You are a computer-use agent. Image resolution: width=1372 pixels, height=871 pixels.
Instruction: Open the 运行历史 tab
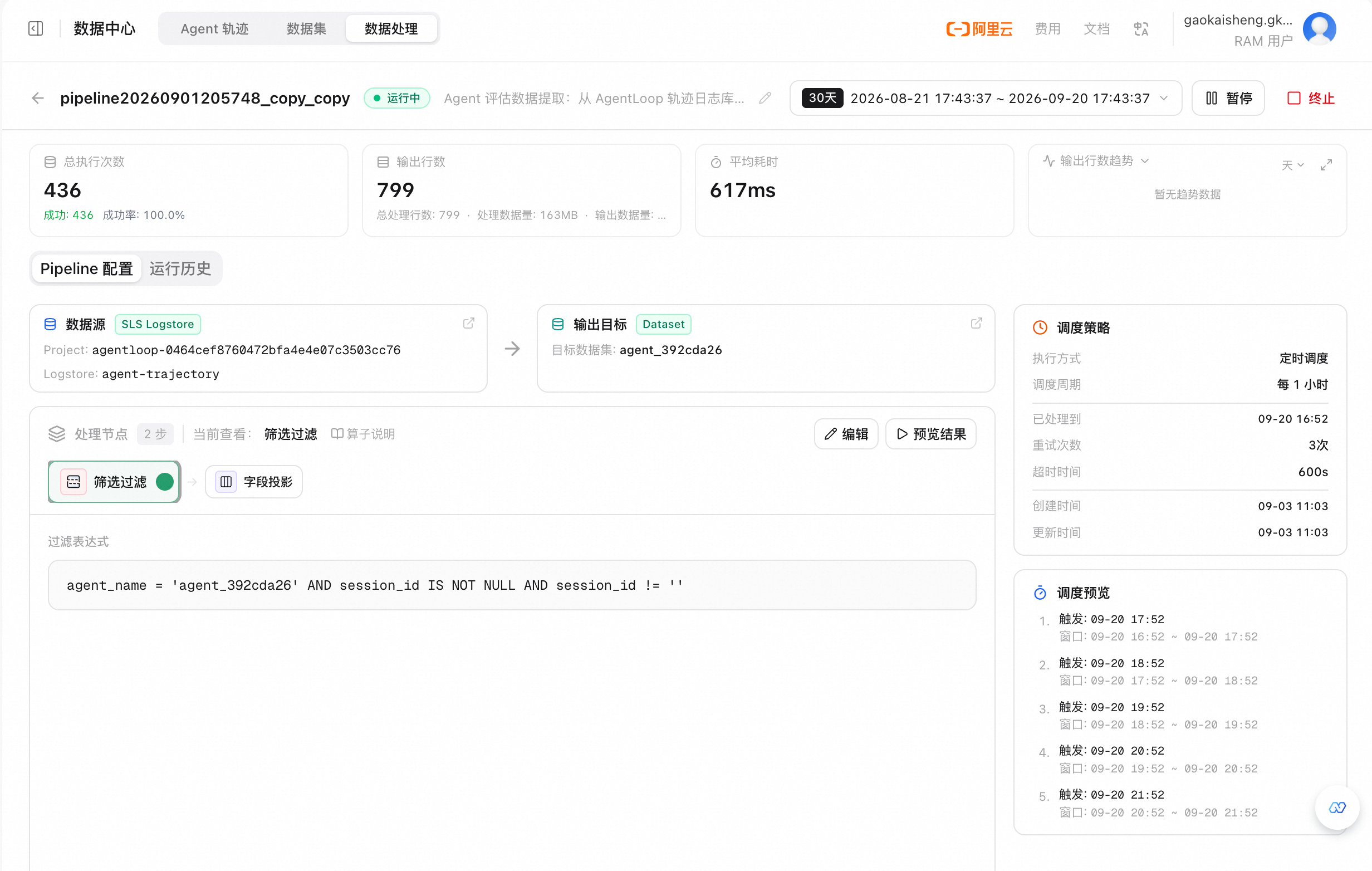[180, 268]
